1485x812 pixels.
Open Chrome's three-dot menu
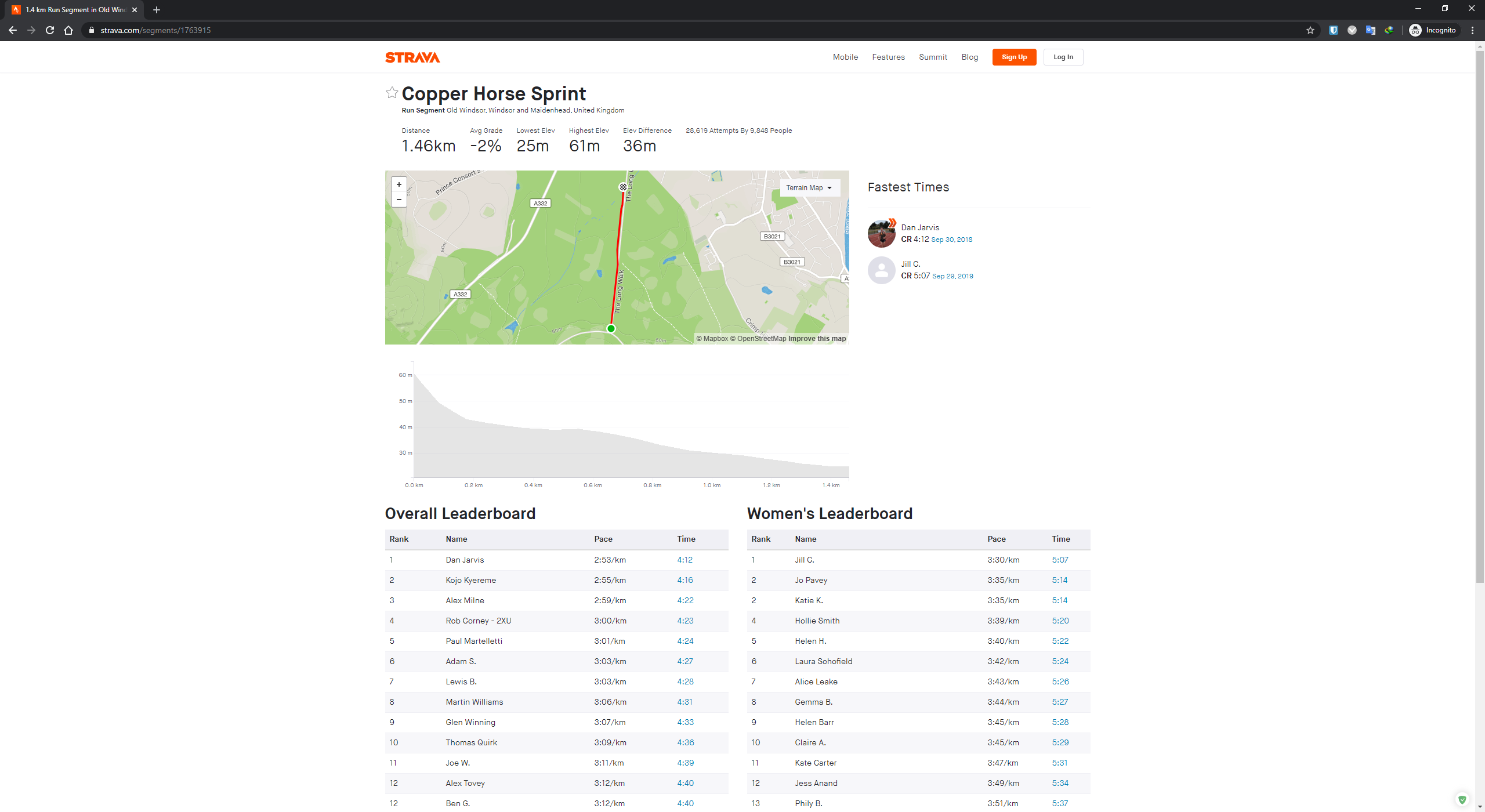pos(1472,30)
